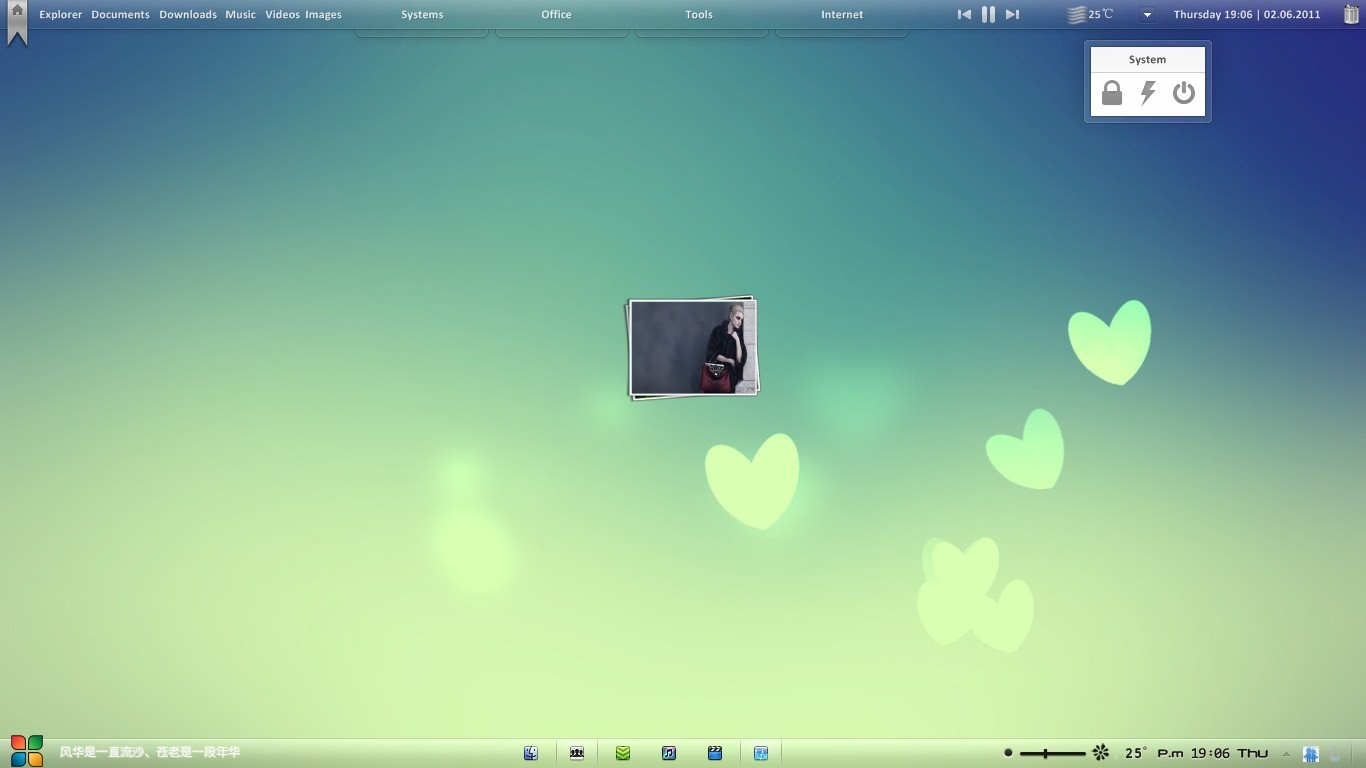
Task: Skip to the next track
Action: click(x=1012, y=14)
